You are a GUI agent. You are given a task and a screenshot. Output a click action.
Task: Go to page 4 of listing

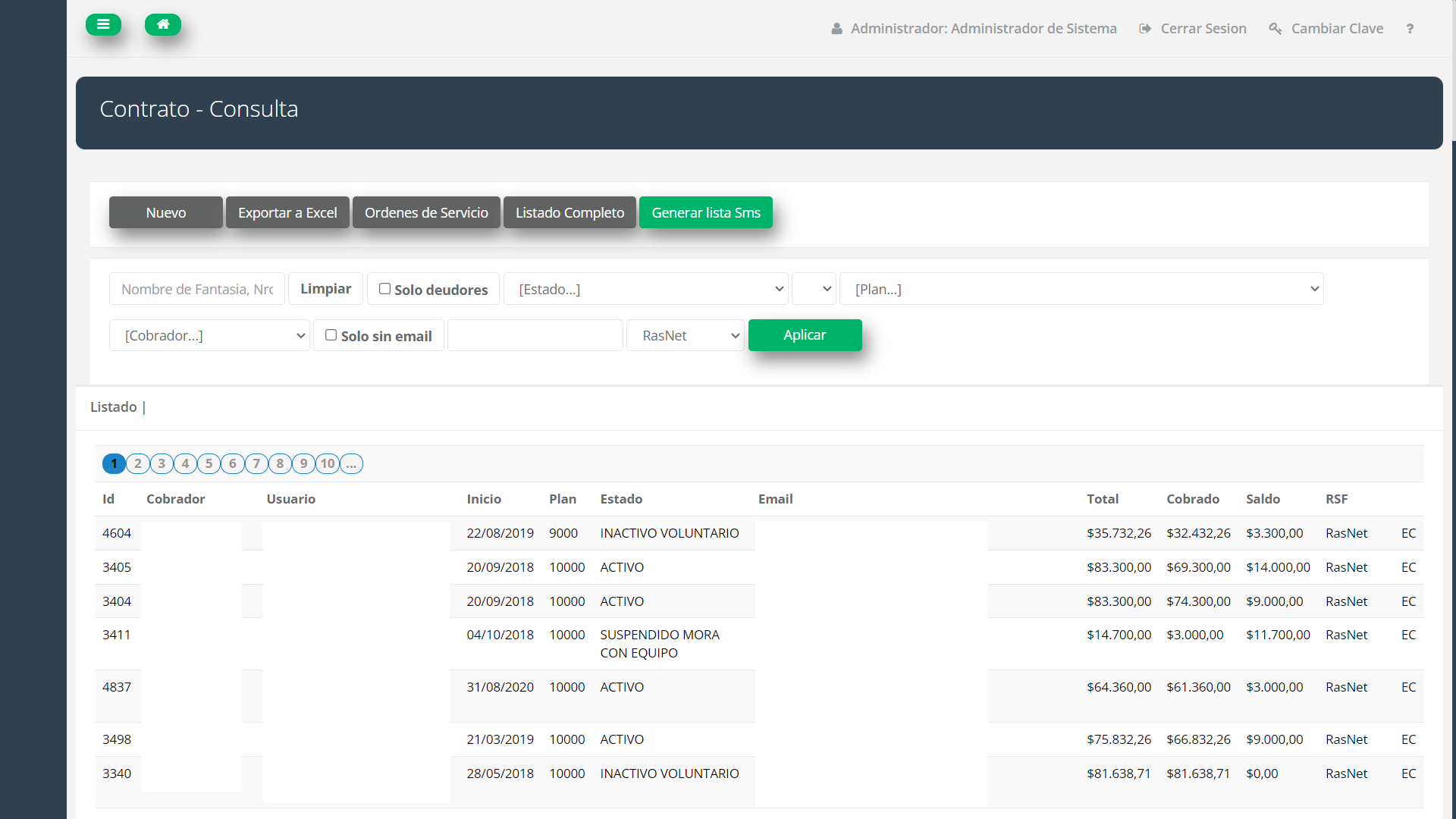(185, 463)
